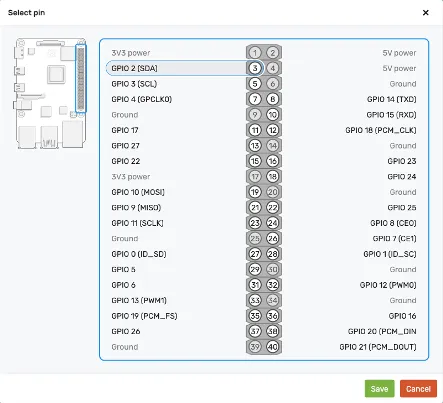Click the Raspberry Pi board thumbnail
Image resolution: width=443 pixels, height=403 pixels.
[50, 93]
